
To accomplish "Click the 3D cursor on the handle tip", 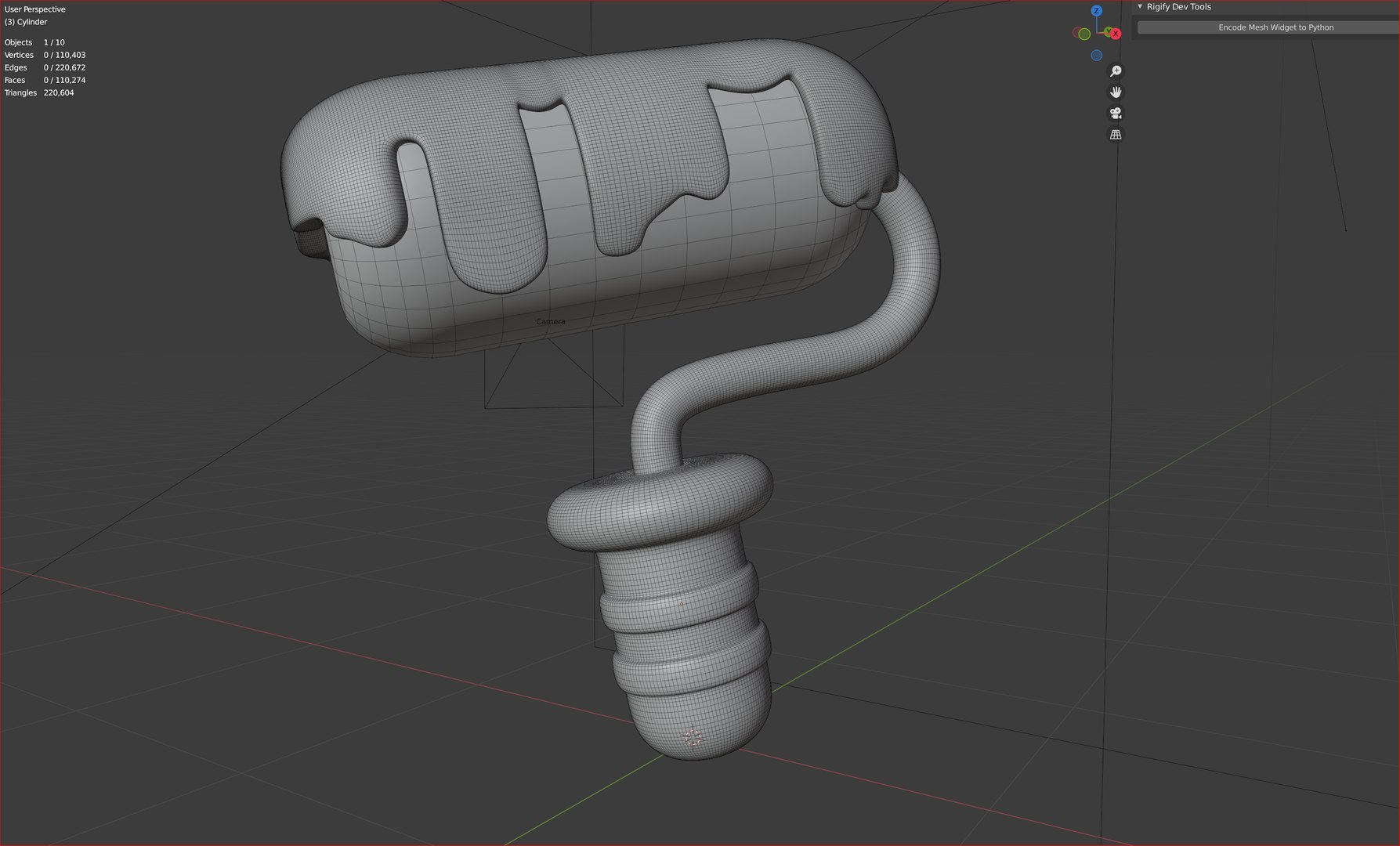I will 693,737.
